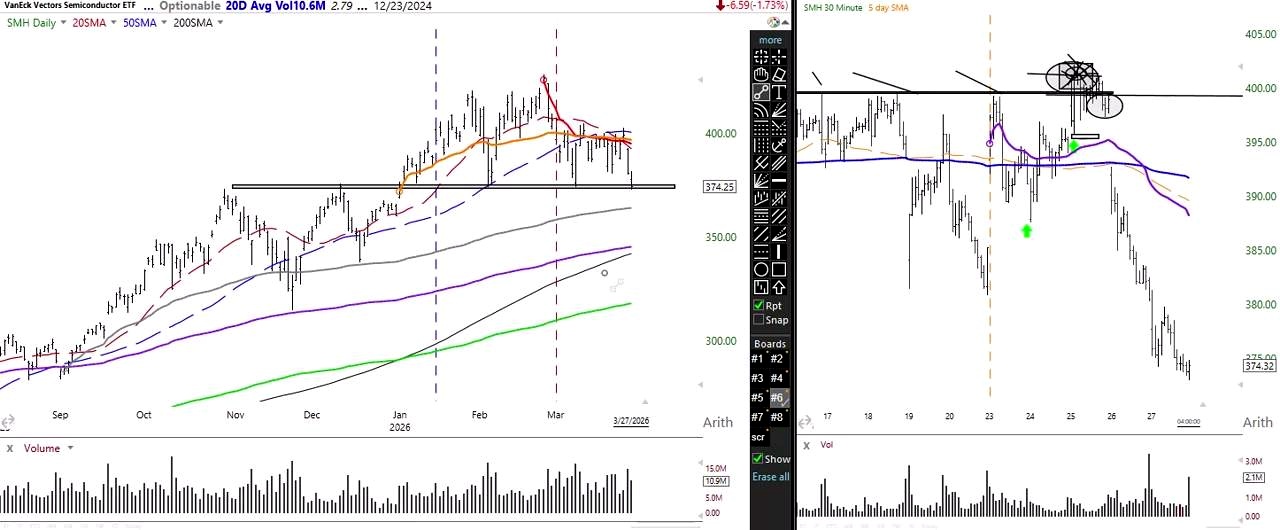The image size is (1280, 530).
Task: Select the vertical line drawing tool
Action: [x=778, y=251]
